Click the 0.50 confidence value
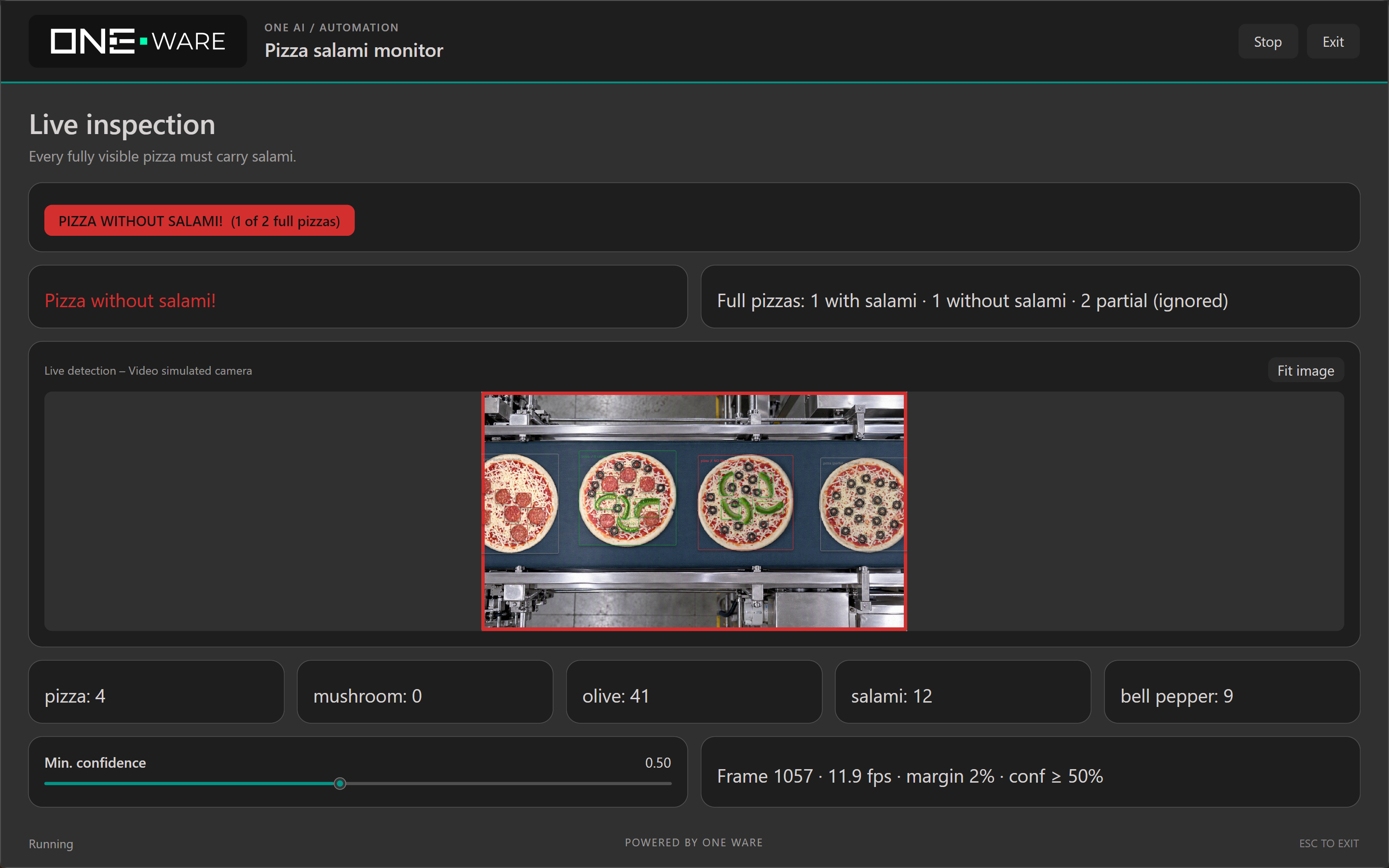The image size is (1389, 868). 658,762
